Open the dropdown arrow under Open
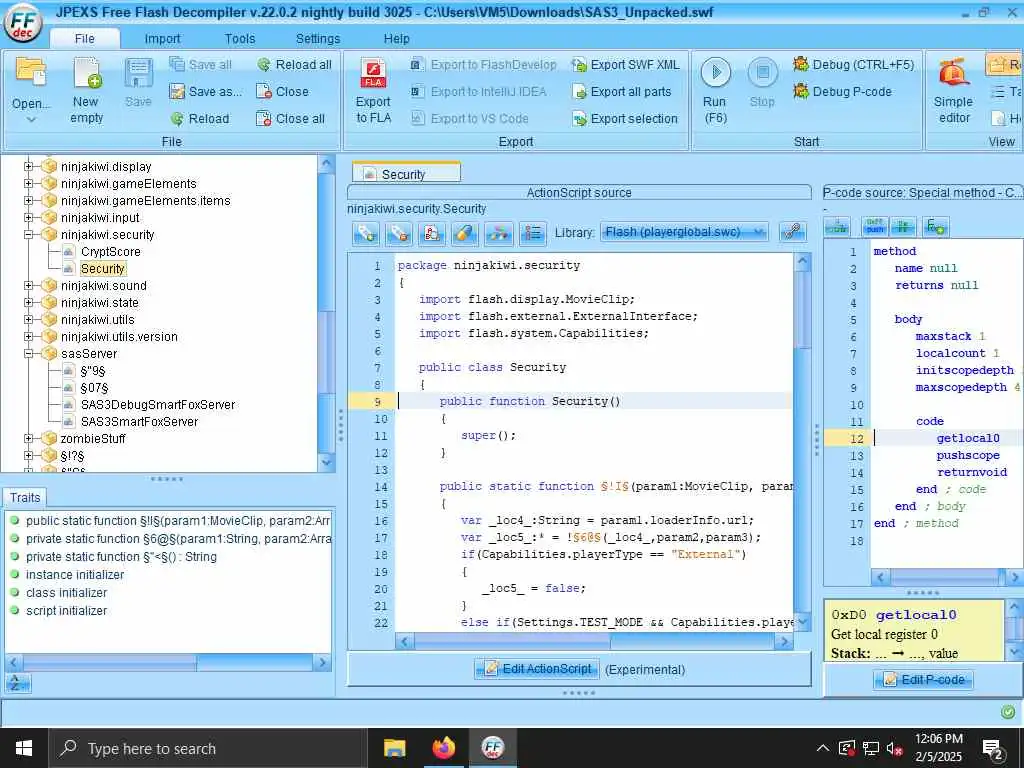Screen dimensions: 1024x768 click(31, 120)
